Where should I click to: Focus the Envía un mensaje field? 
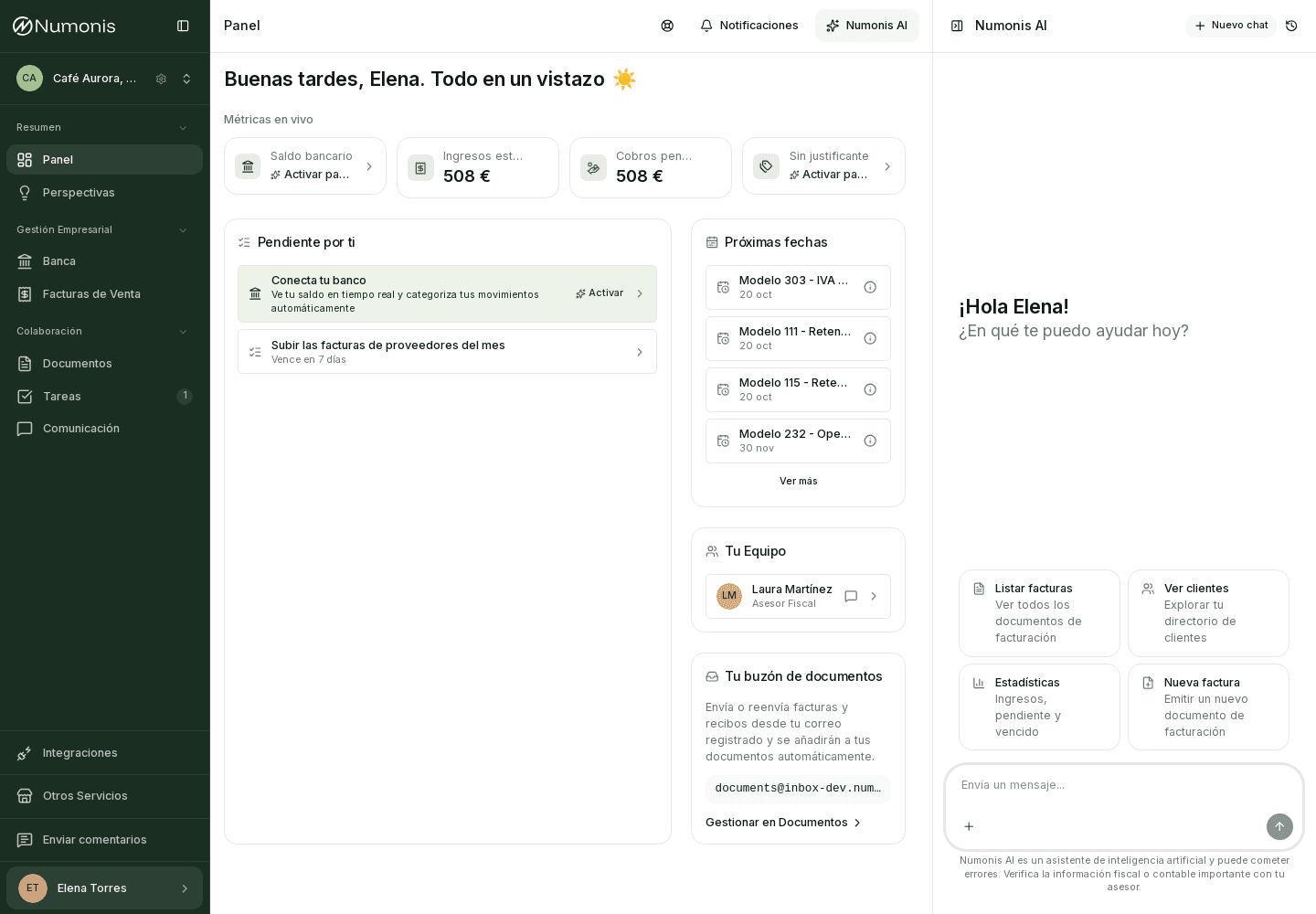(x=1123, y=786)
